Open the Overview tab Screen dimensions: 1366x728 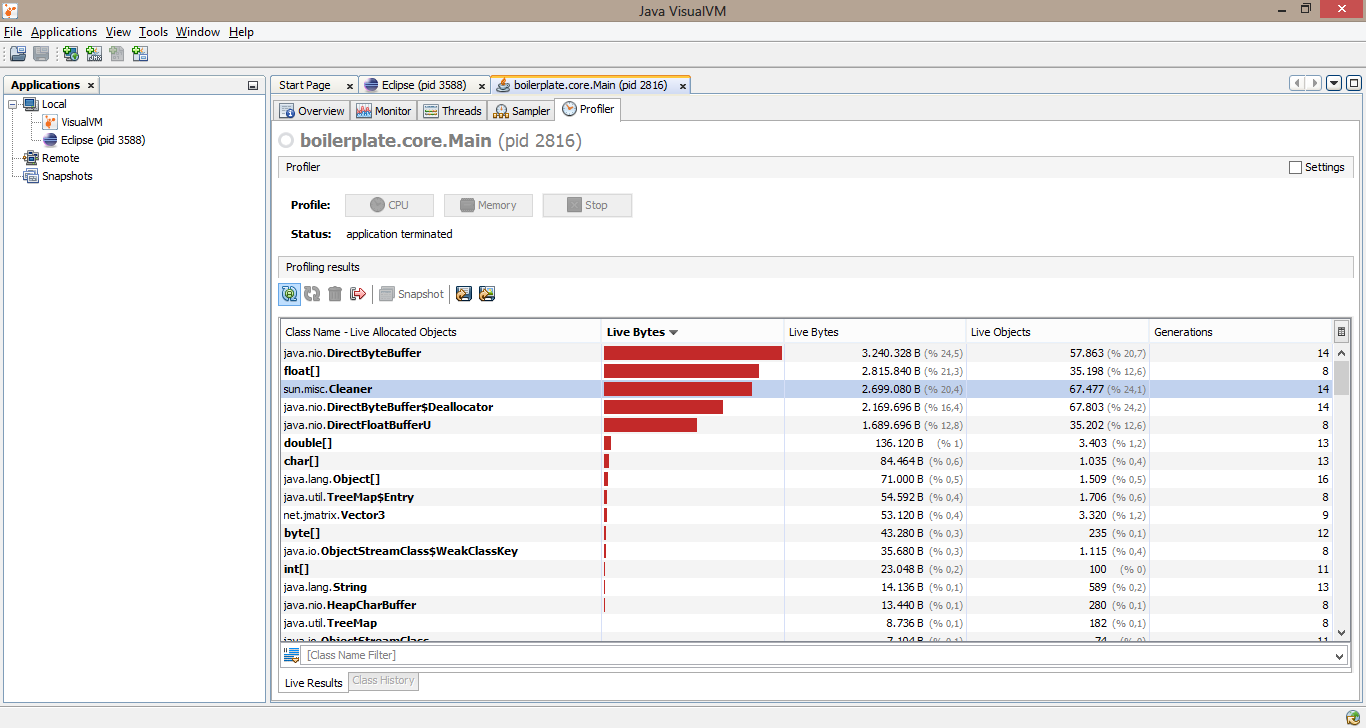point(312,111)
